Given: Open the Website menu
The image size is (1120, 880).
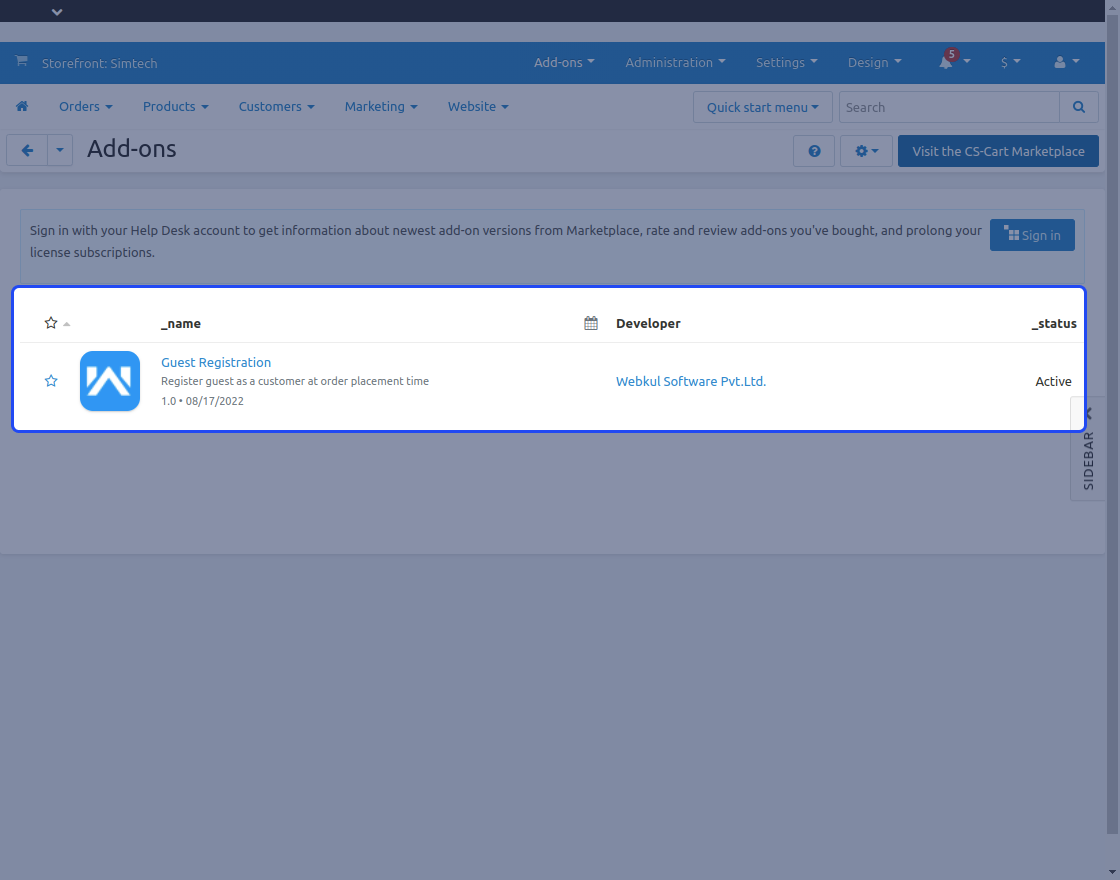Looking at the screenshot, I should [478, 106].
